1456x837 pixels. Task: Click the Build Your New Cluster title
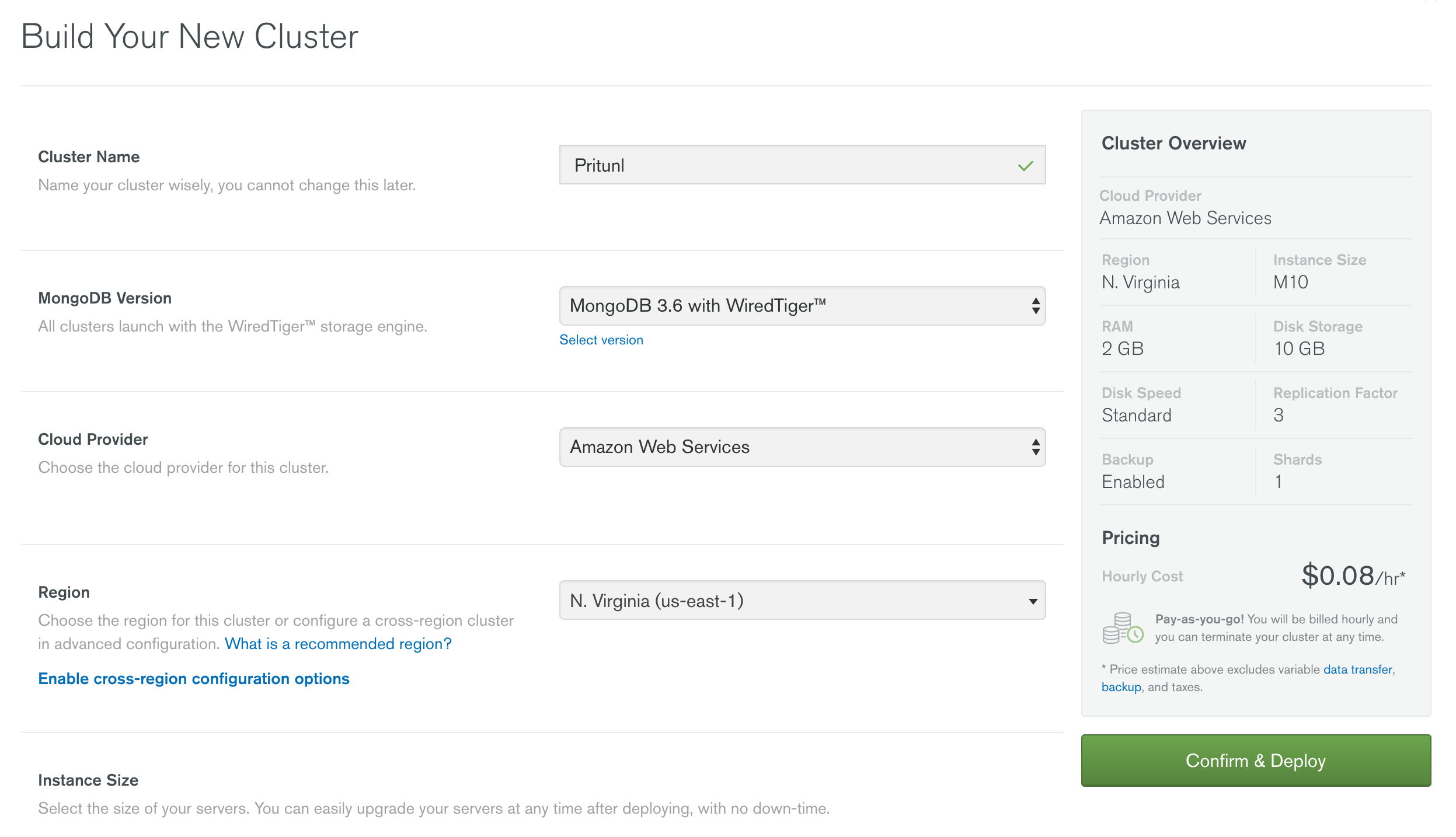190,37
